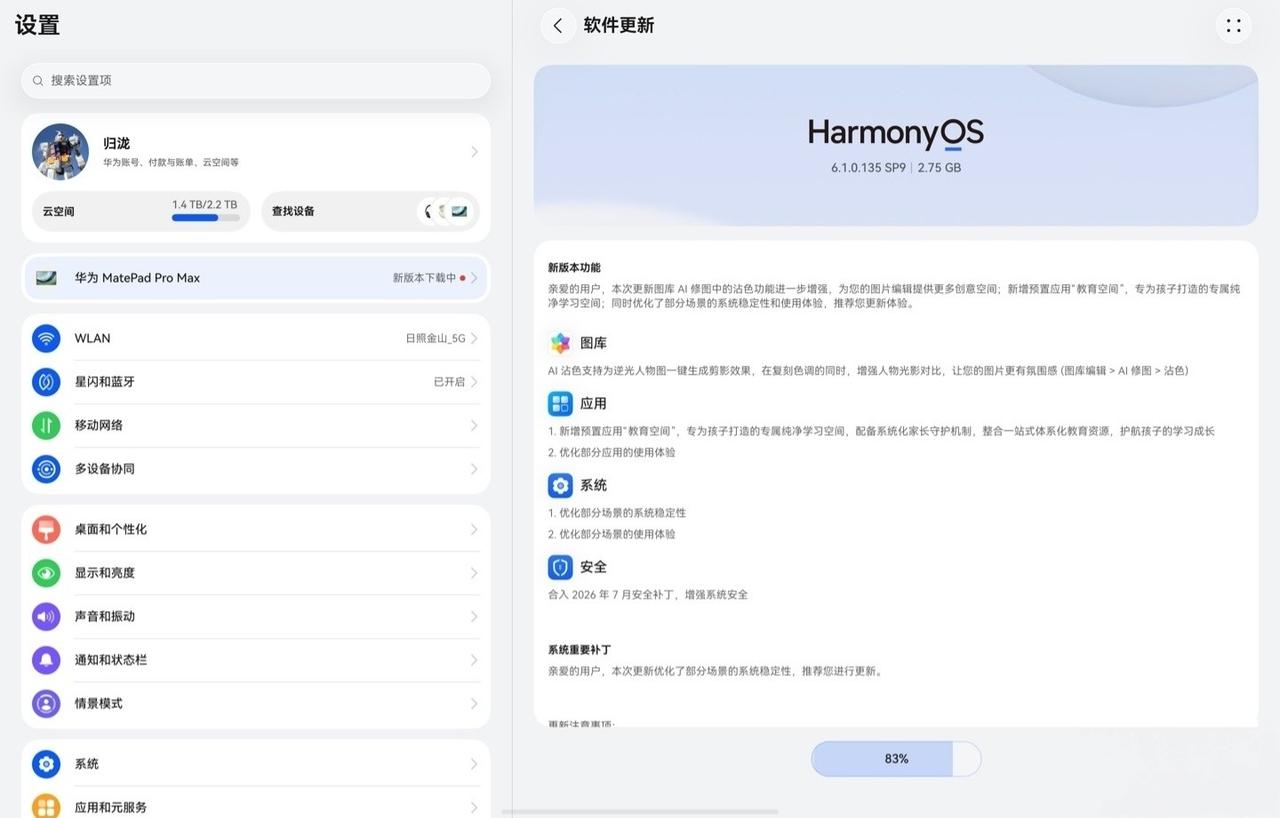Image resolution: width=1280 pixels, height=818 pixels.
Task: Click the 系统 gear icon in sidebar
Action: point(46,764)
